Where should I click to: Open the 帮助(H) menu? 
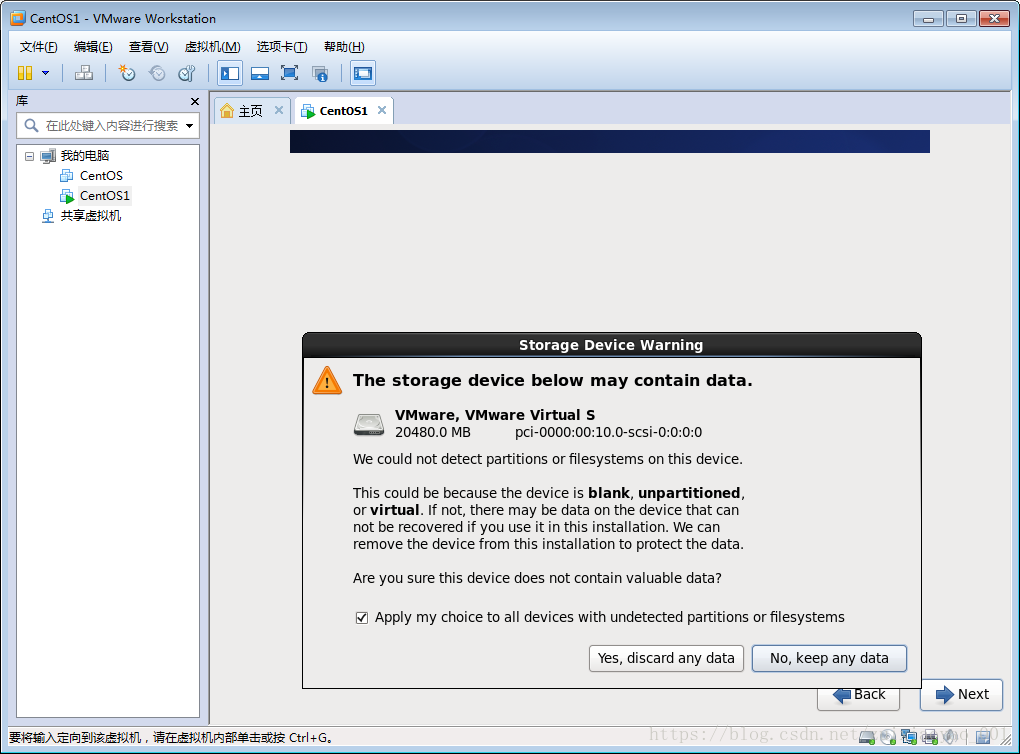click(x=344, y=47)
